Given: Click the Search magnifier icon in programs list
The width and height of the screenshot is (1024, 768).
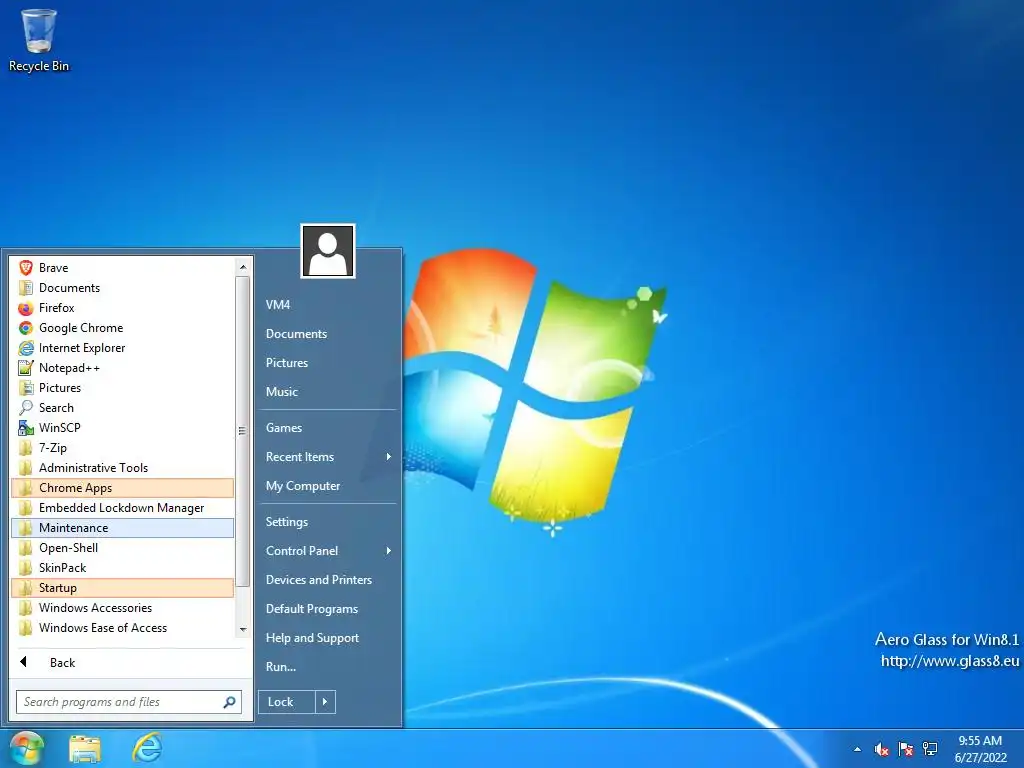Looking at the screenshot, I should pos(25,408).
